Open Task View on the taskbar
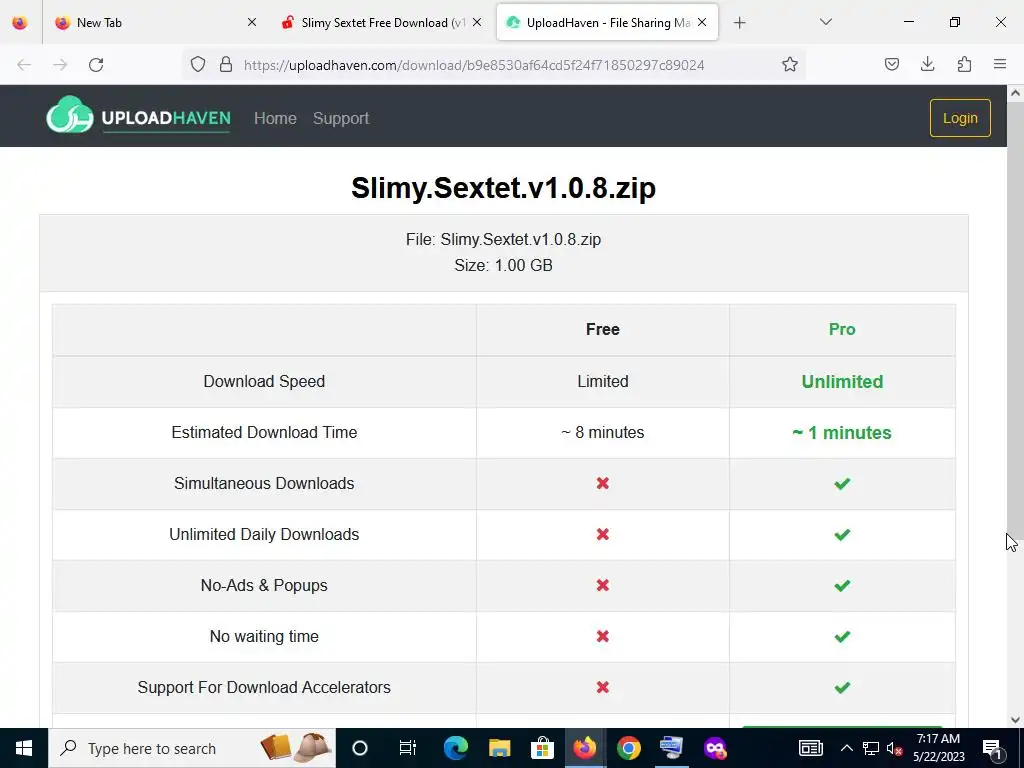1024x768 pixels. click(x=408, y=748)
